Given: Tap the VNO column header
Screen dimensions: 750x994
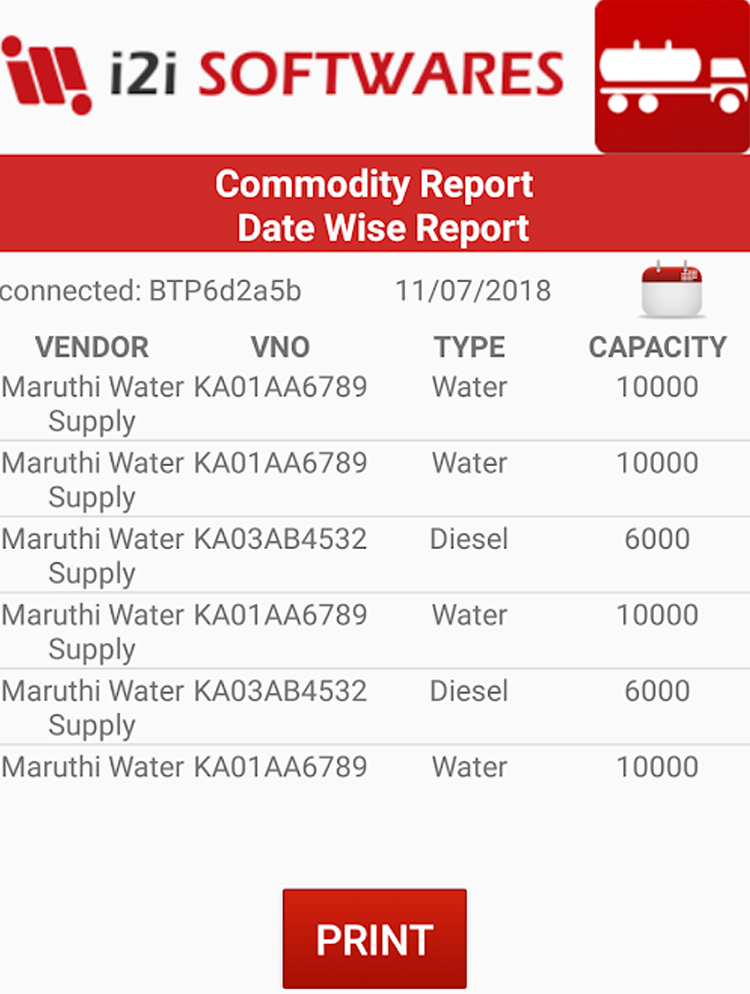Looking at the screenshot, I should [280, 347].
